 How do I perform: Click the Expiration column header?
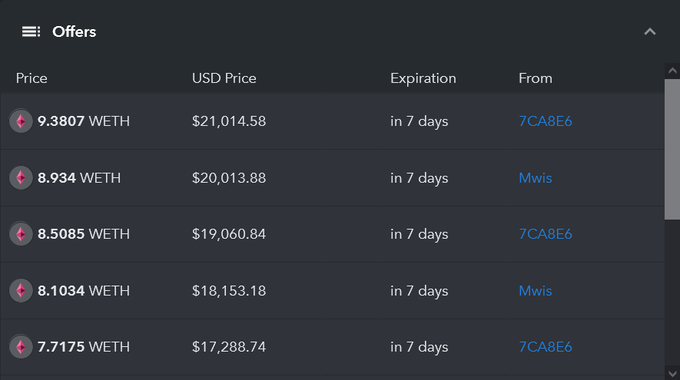[423, 79]
